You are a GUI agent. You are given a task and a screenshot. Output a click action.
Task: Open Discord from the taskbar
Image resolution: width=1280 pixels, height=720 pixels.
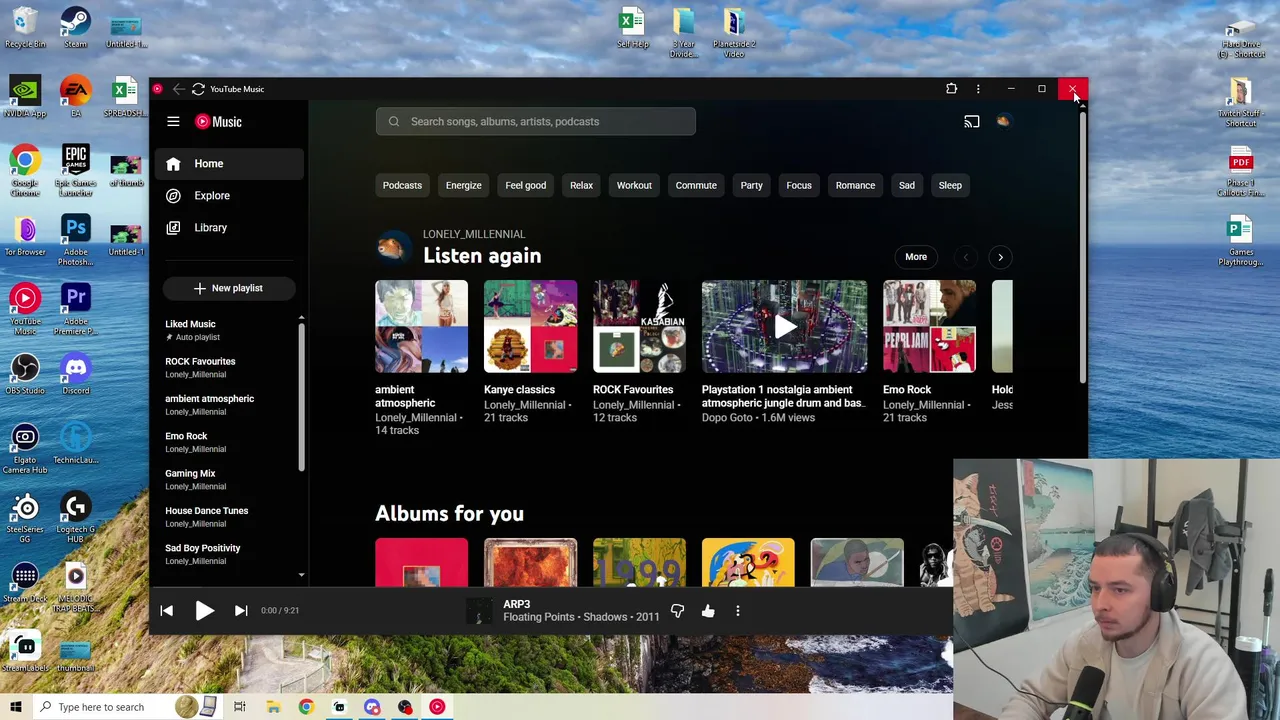pos(372,707)
